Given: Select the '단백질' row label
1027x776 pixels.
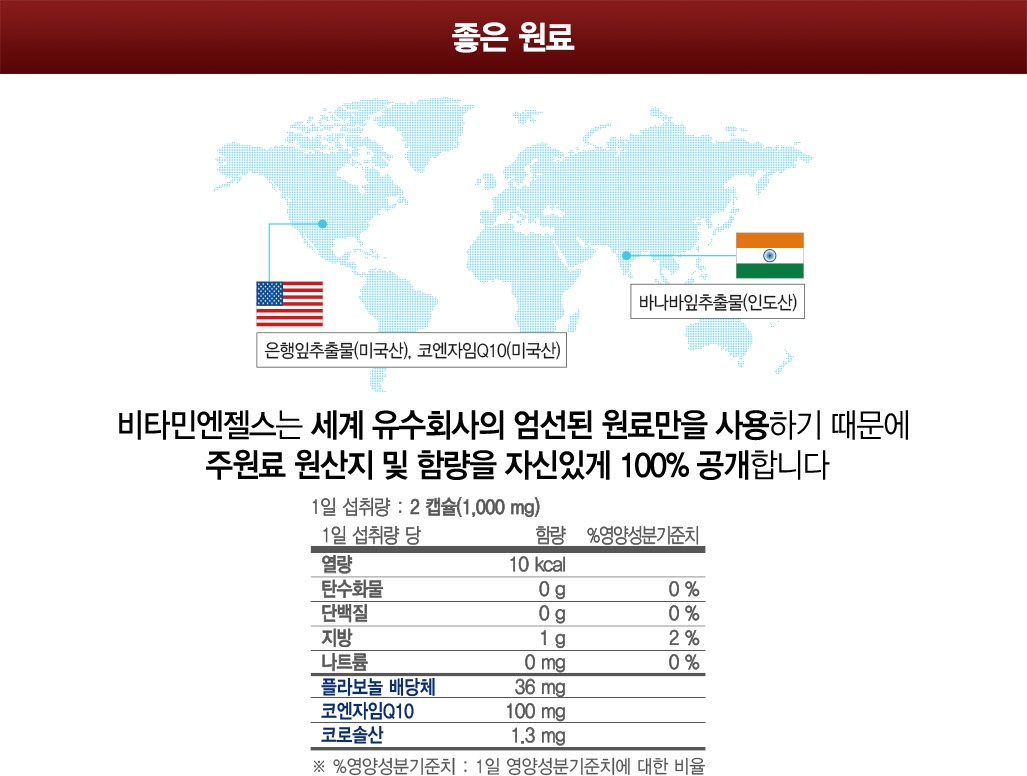Looking at the screenshot, I should click(x=345, y=614).
